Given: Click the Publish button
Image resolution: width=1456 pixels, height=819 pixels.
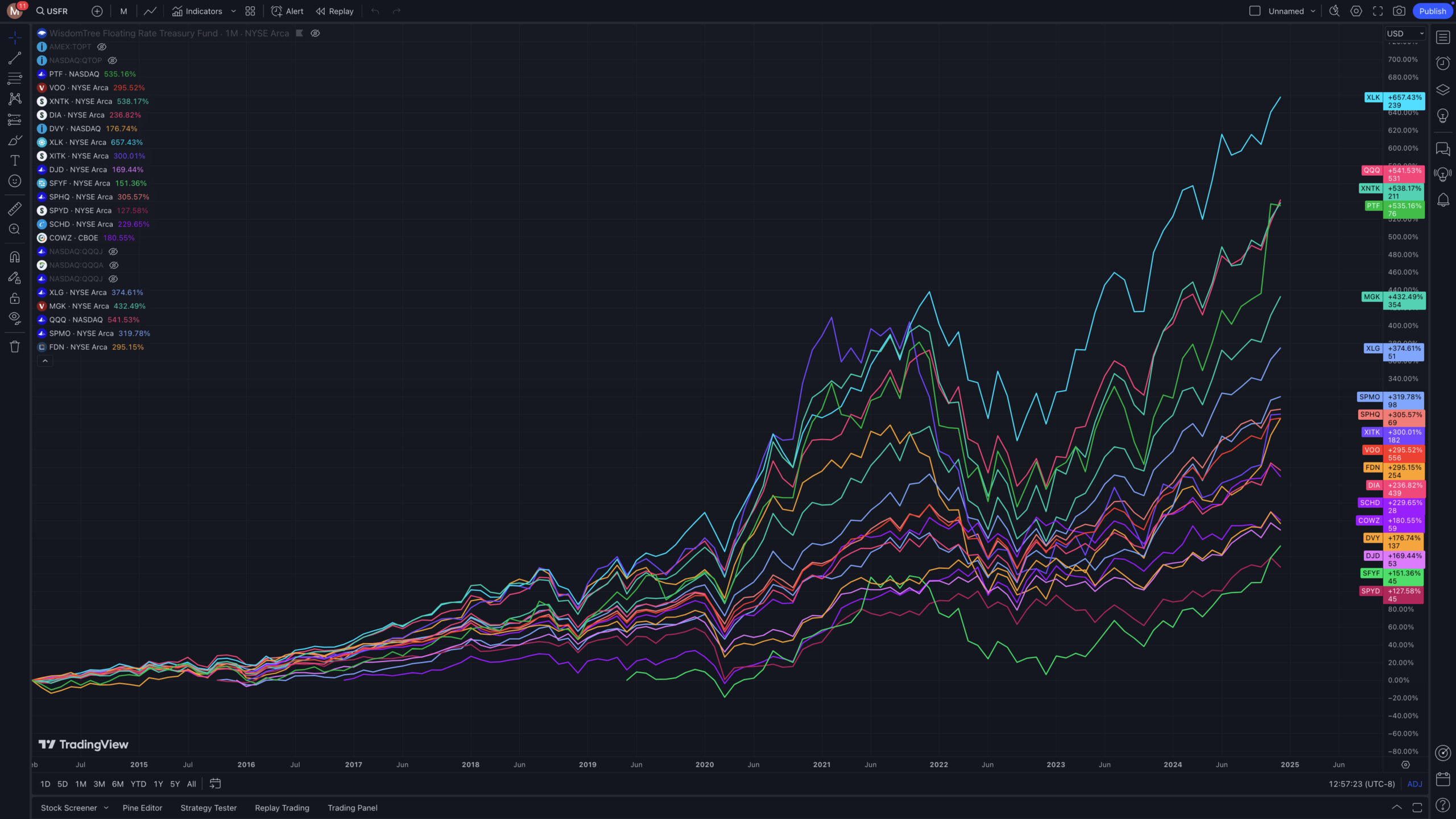Looking at the screenshot, I should click(x=1432, y=11).
